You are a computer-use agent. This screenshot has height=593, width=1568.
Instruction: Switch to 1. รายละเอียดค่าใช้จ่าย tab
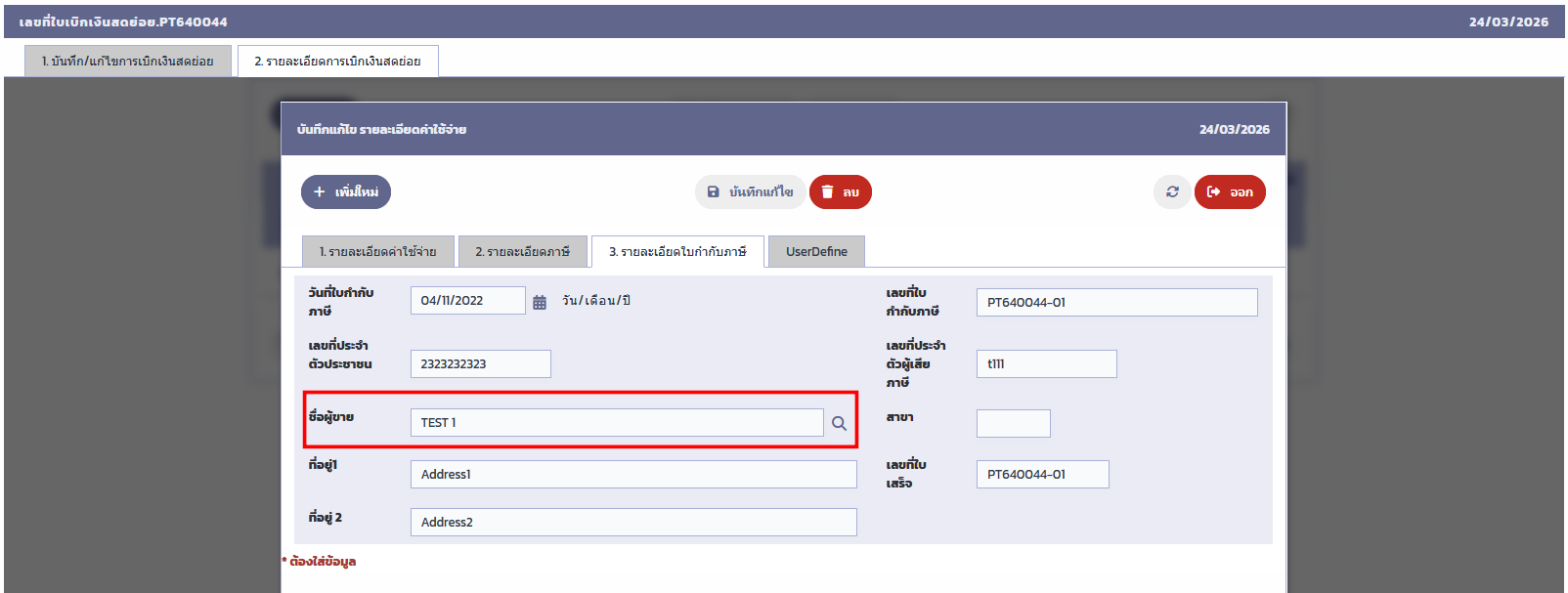tap(377, 252)
